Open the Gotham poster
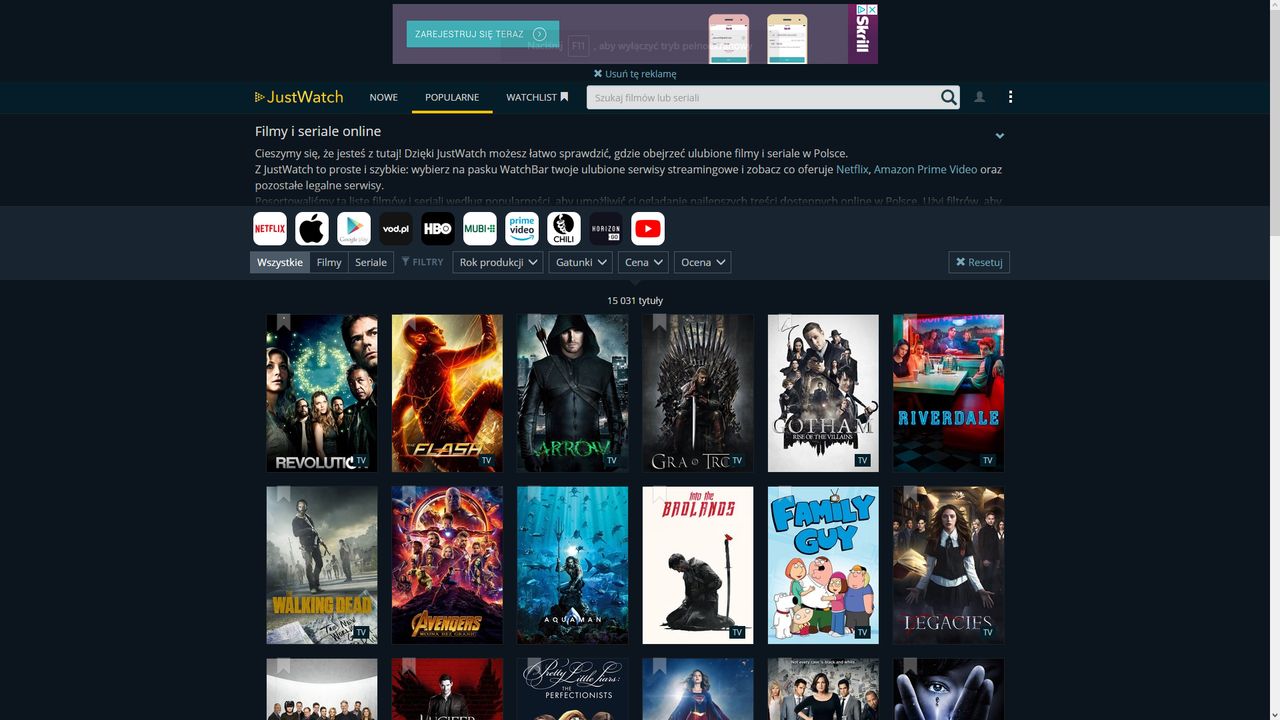1280x720 pixels. pos(823,393)
